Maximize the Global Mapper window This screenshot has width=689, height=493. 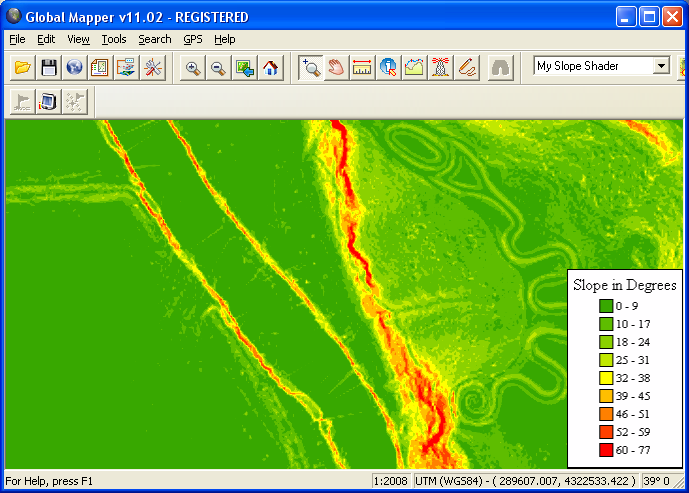point(649,17)
